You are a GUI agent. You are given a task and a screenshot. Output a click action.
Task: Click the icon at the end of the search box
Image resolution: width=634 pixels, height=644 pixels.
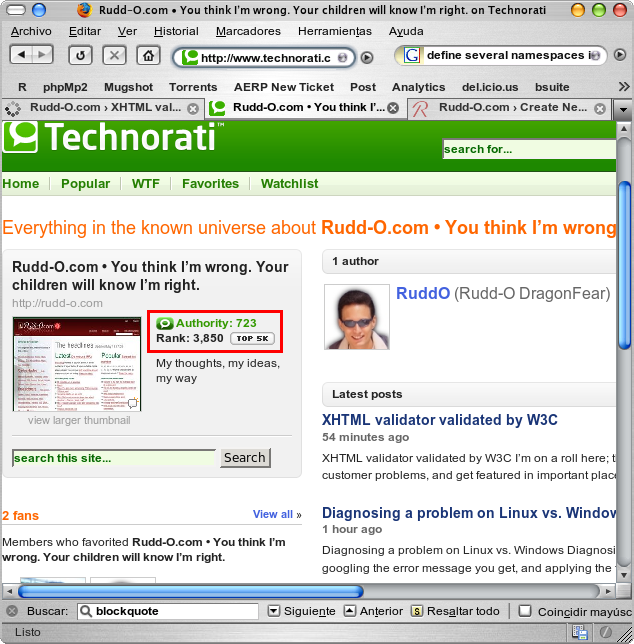coord(595,55)
